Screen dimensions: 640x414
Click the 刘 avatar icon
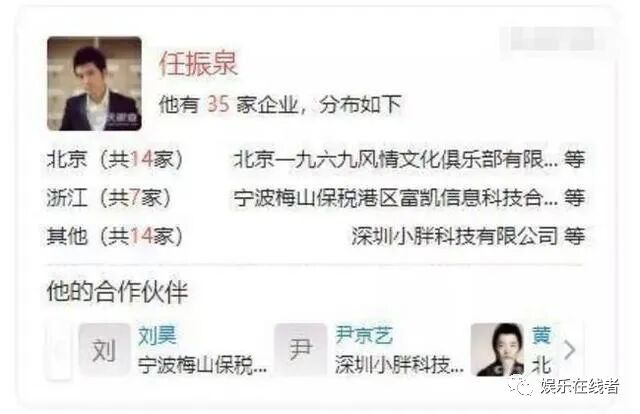104,349
